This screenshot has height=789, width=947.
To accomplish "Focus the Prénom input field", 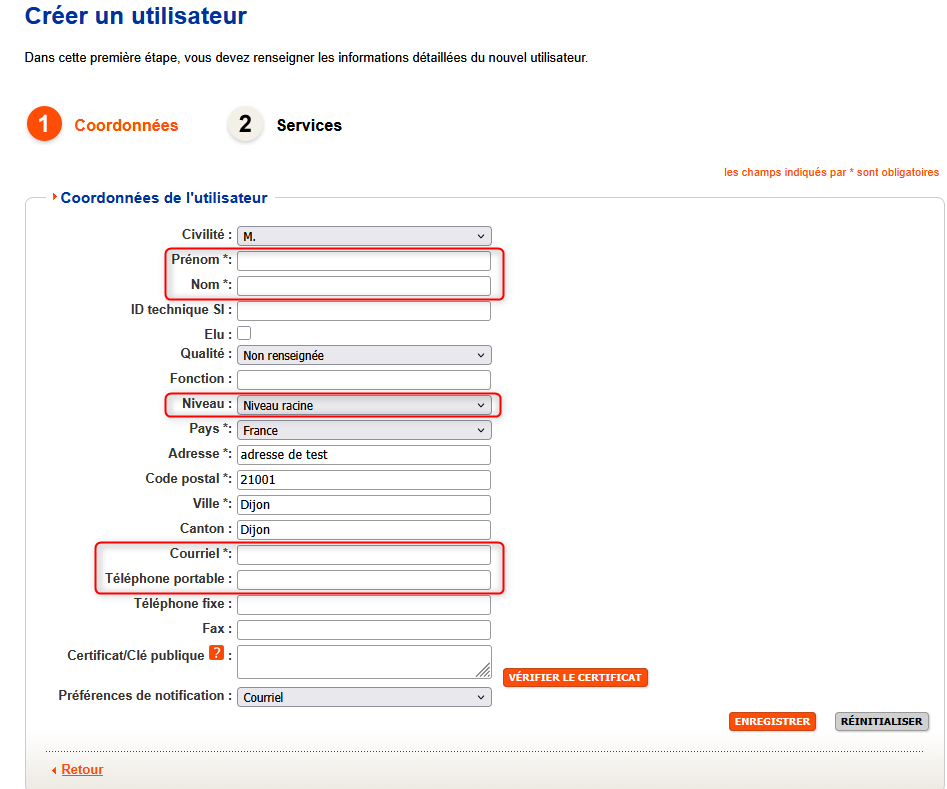I will coord(364,261).
